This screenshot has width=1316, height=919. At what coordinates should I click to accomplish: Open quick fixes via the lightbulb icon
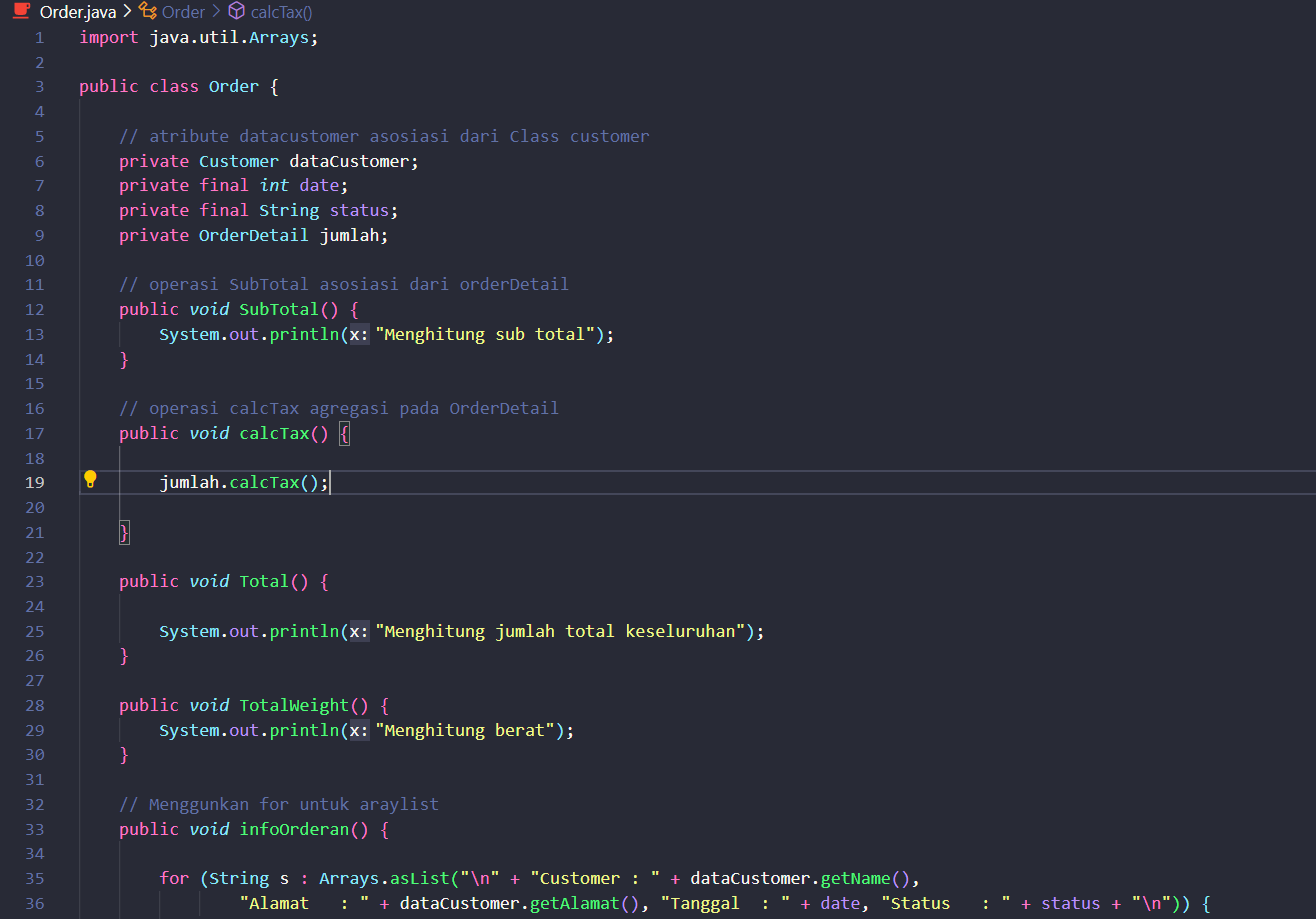coord(90,479)
